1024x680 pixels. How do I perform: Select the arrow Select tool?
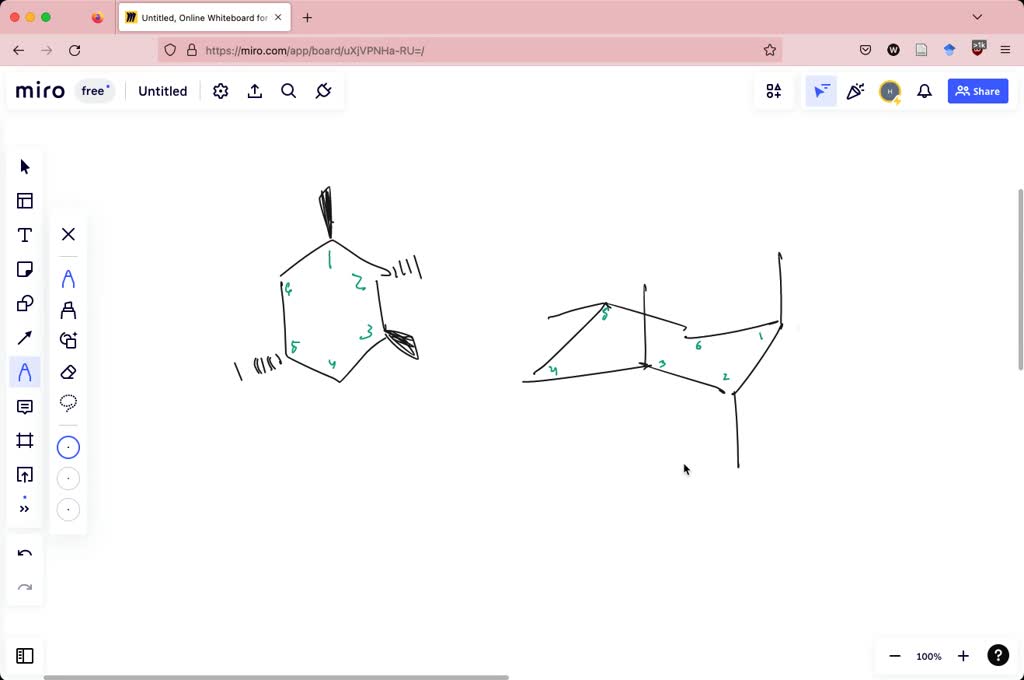(x=24, y=166)
